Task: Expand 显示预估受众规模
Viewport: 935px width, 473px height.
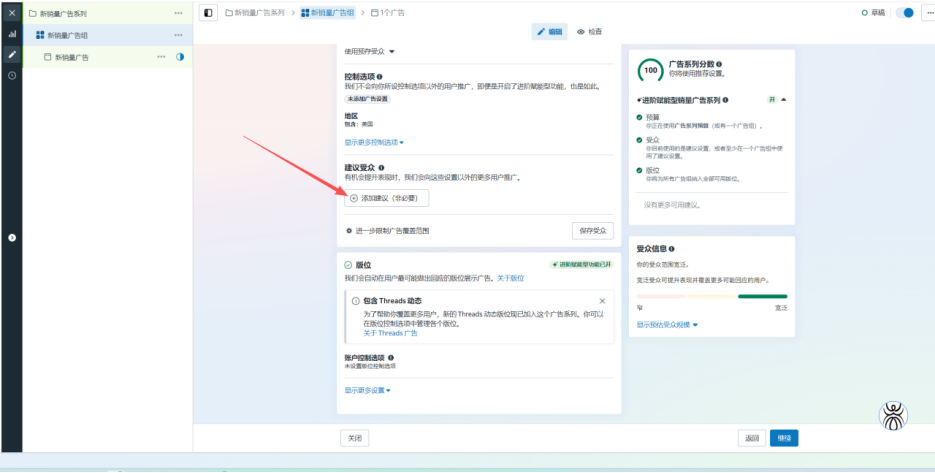Action: point(667,325)
